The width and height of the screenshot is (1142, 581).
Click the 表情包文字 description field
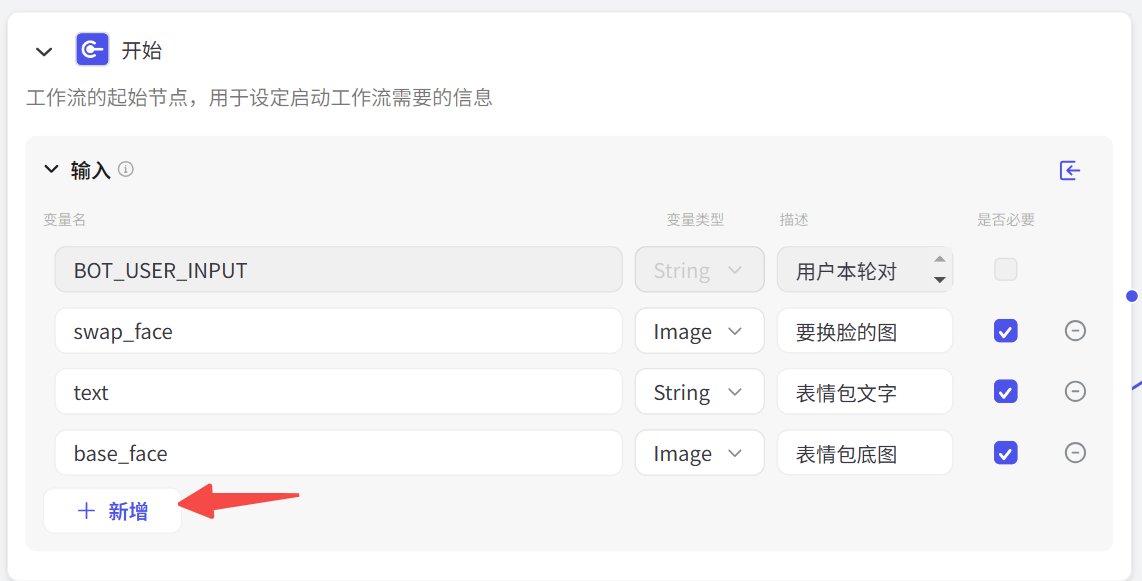click(x=865, y=392)
